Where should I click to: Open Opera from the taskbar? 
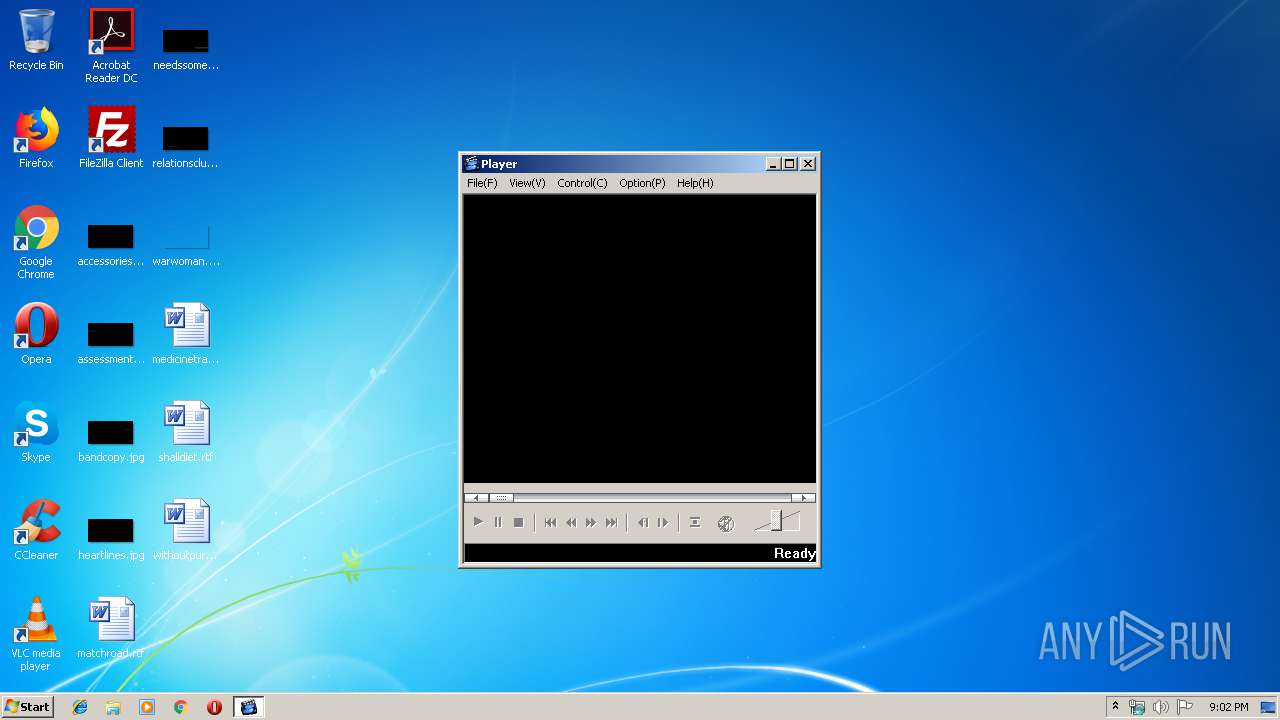pyautogui.click(x=214, y=707)
